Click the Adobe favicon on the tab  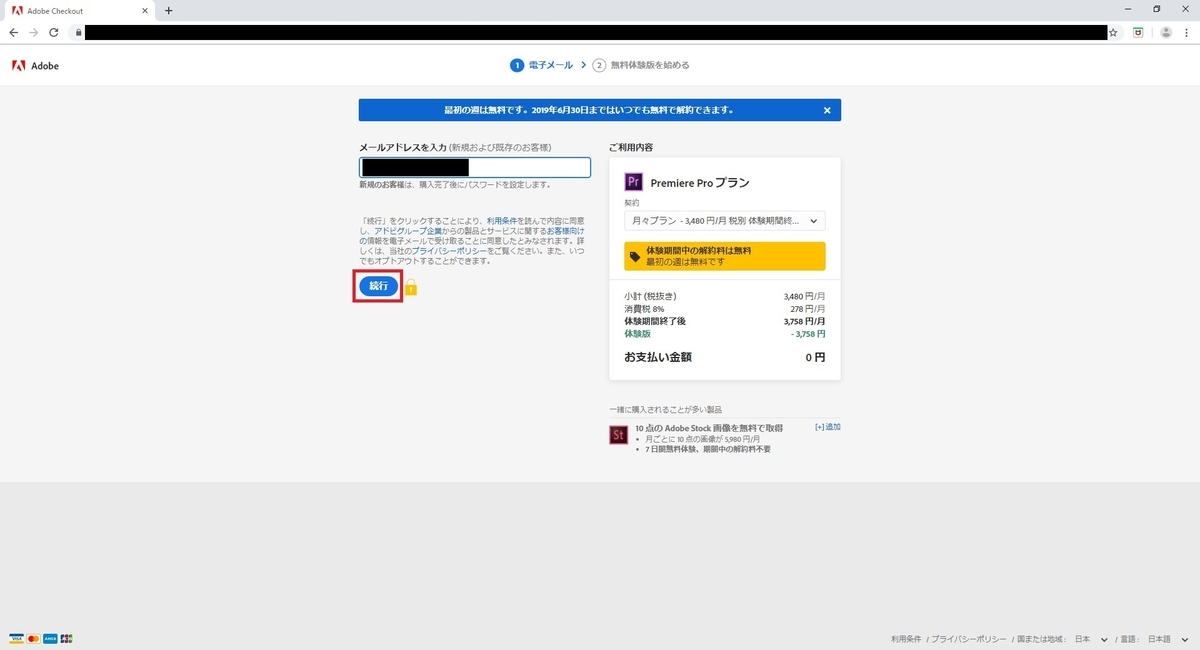(18, 10)
